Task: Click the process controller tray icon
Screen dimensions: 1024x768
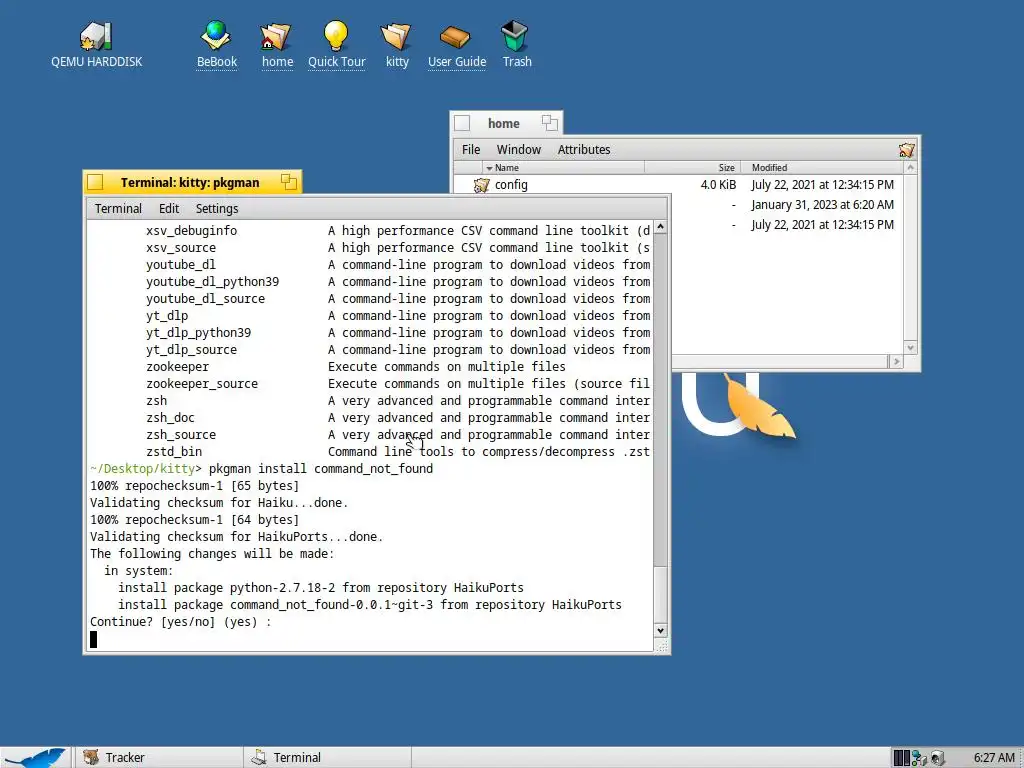Action: (x=902, y=758)
